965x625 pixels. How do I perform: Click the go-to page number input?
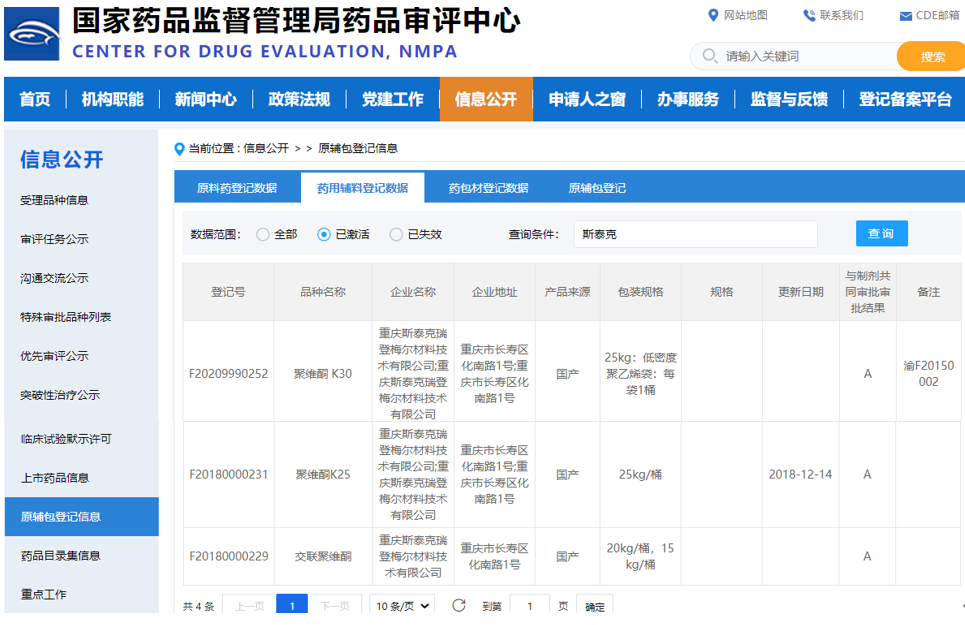(529, 605)
